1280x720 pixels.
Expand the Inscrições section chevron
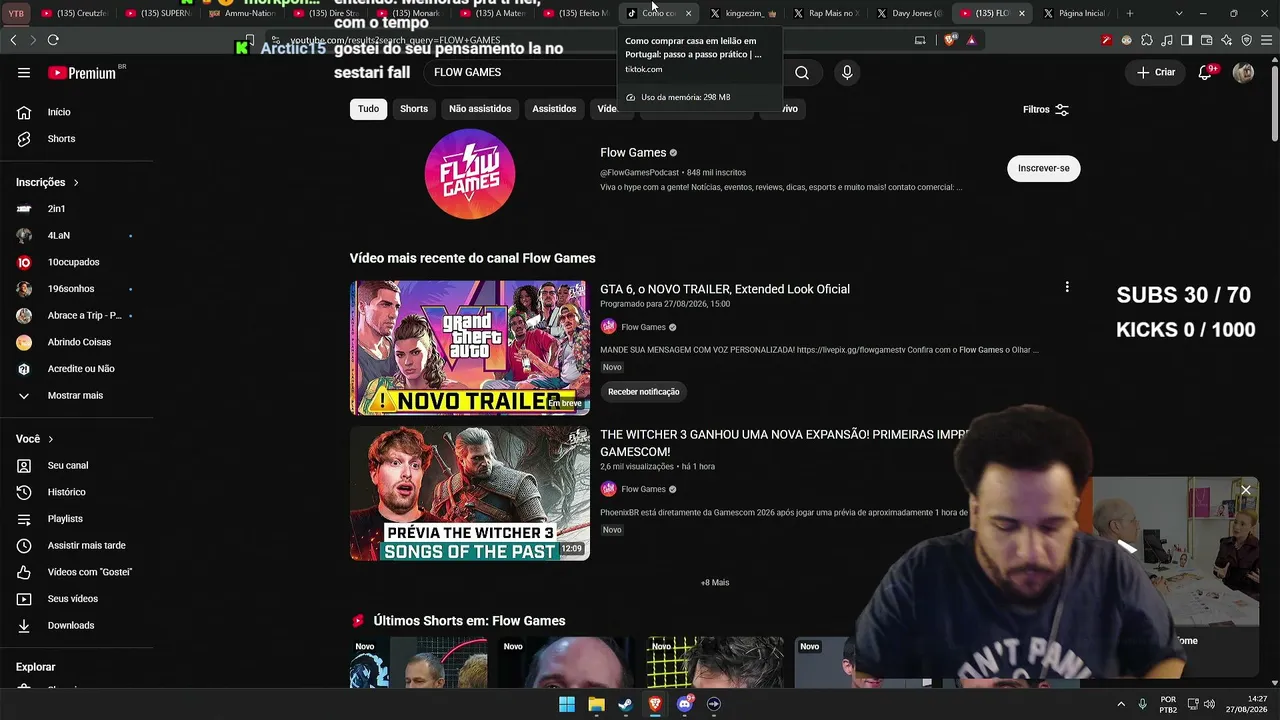76,183
